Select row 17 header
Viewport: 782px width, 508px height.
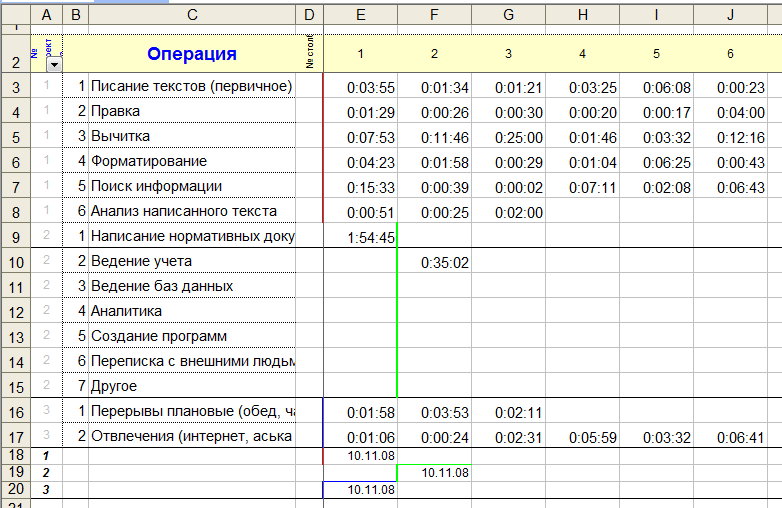coord(15,436)
